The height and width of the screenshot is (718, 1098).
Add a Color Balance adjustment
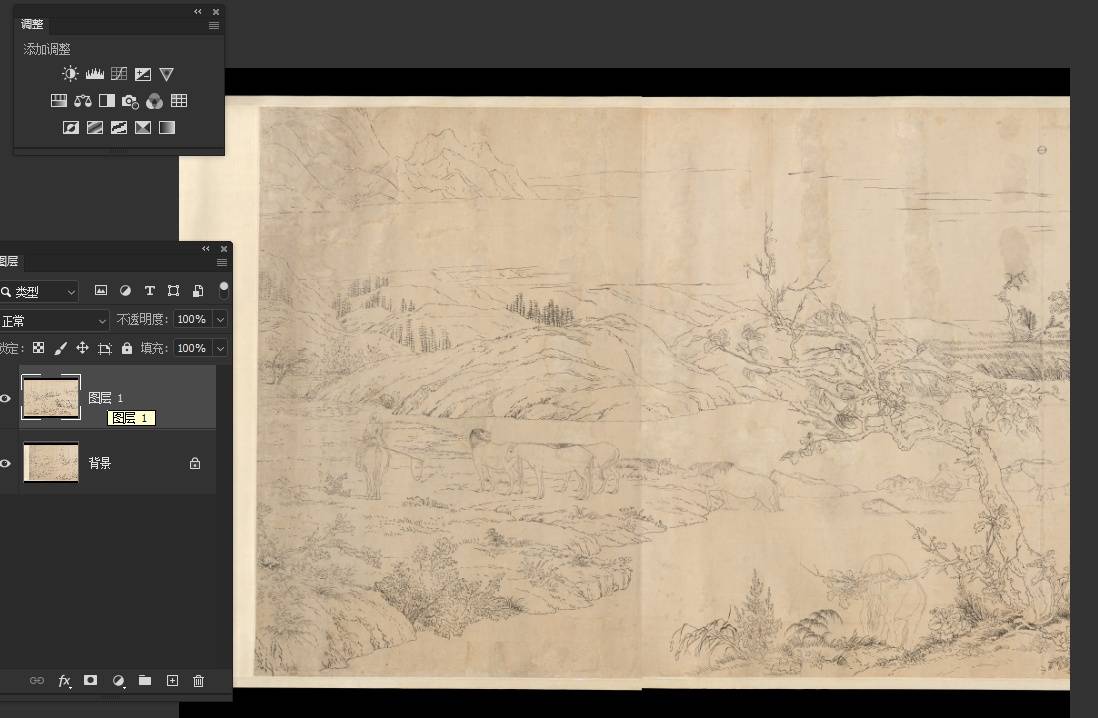coord(83,101)
